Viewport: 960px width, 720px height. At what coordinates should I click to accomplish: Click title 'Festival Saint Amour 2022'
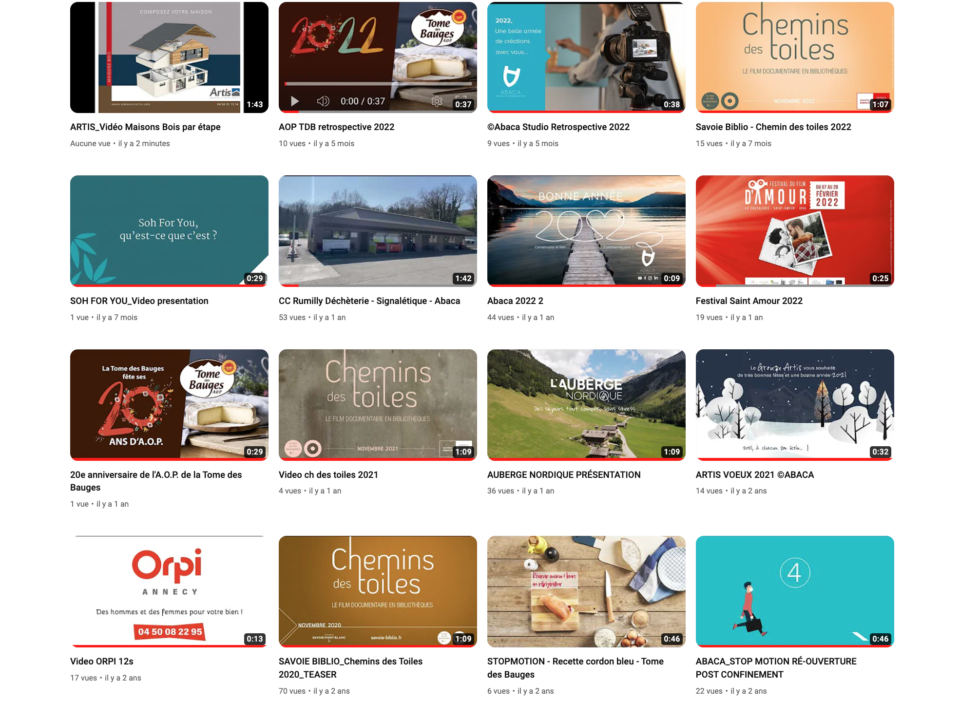click(749, 301)
